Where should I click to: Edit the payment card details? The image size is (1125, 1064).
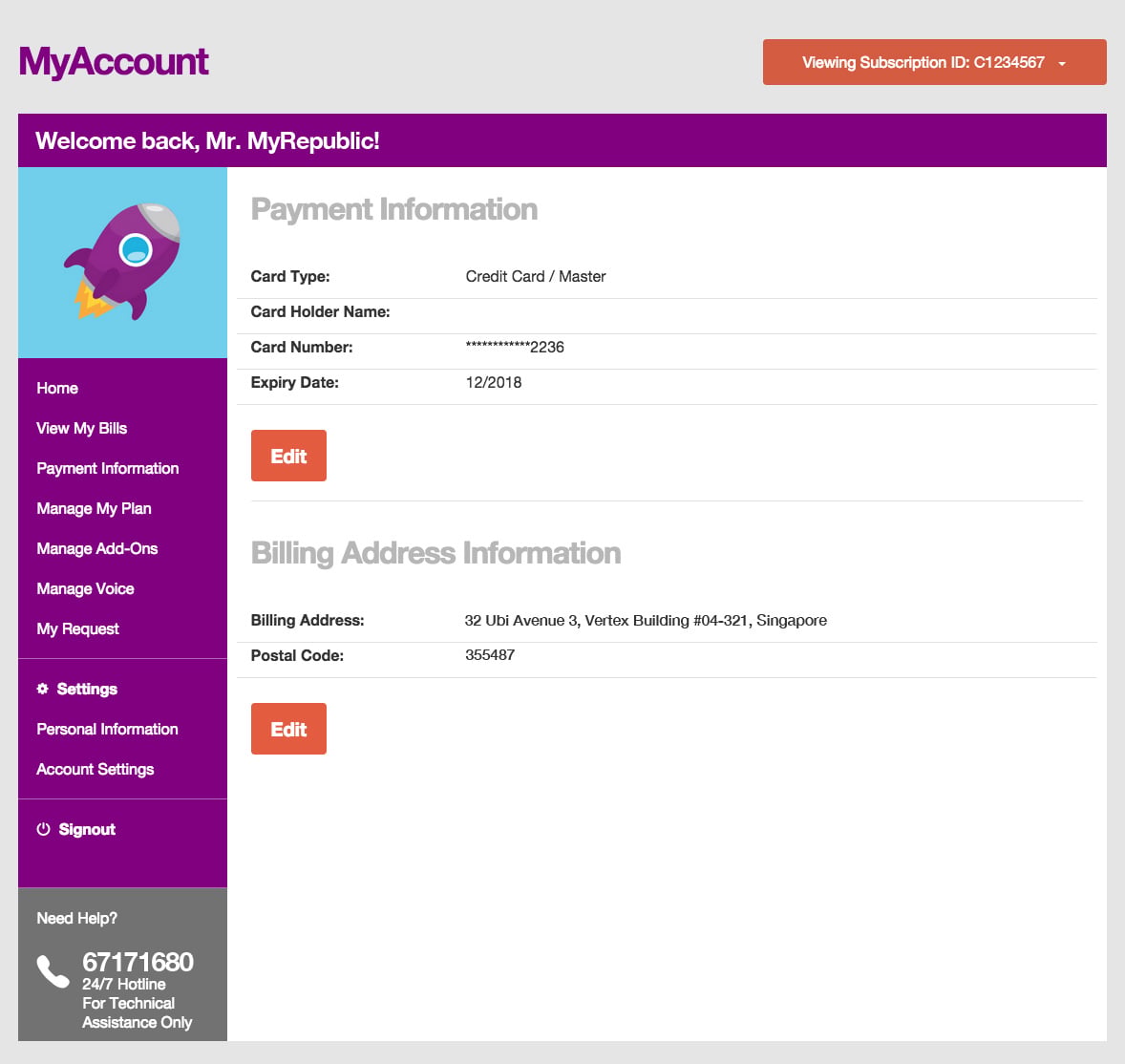pyautogui.click(x=288, y=456)
